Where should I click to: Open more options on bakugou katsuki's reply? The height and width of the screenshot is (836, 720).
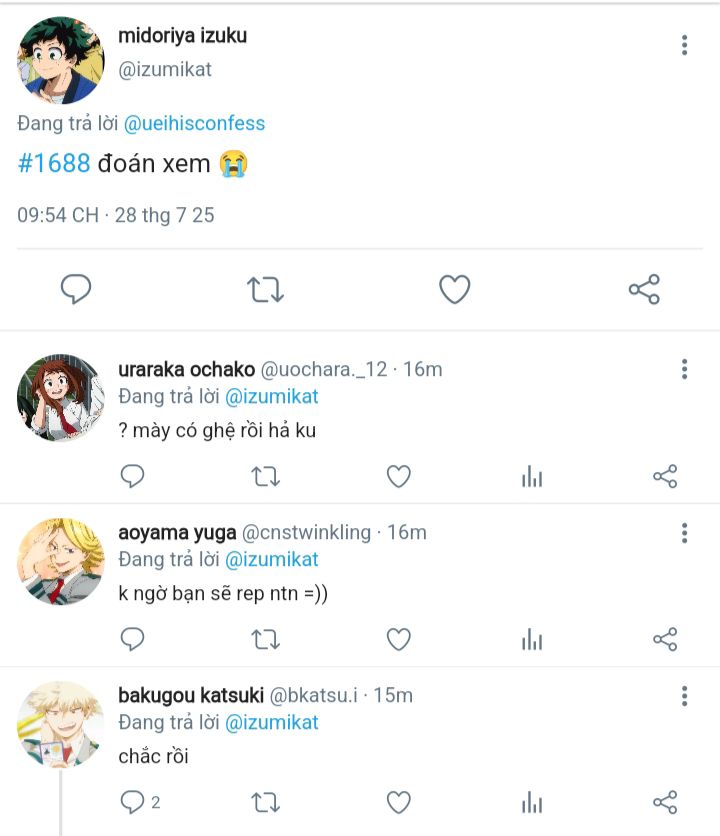point(684,696)
